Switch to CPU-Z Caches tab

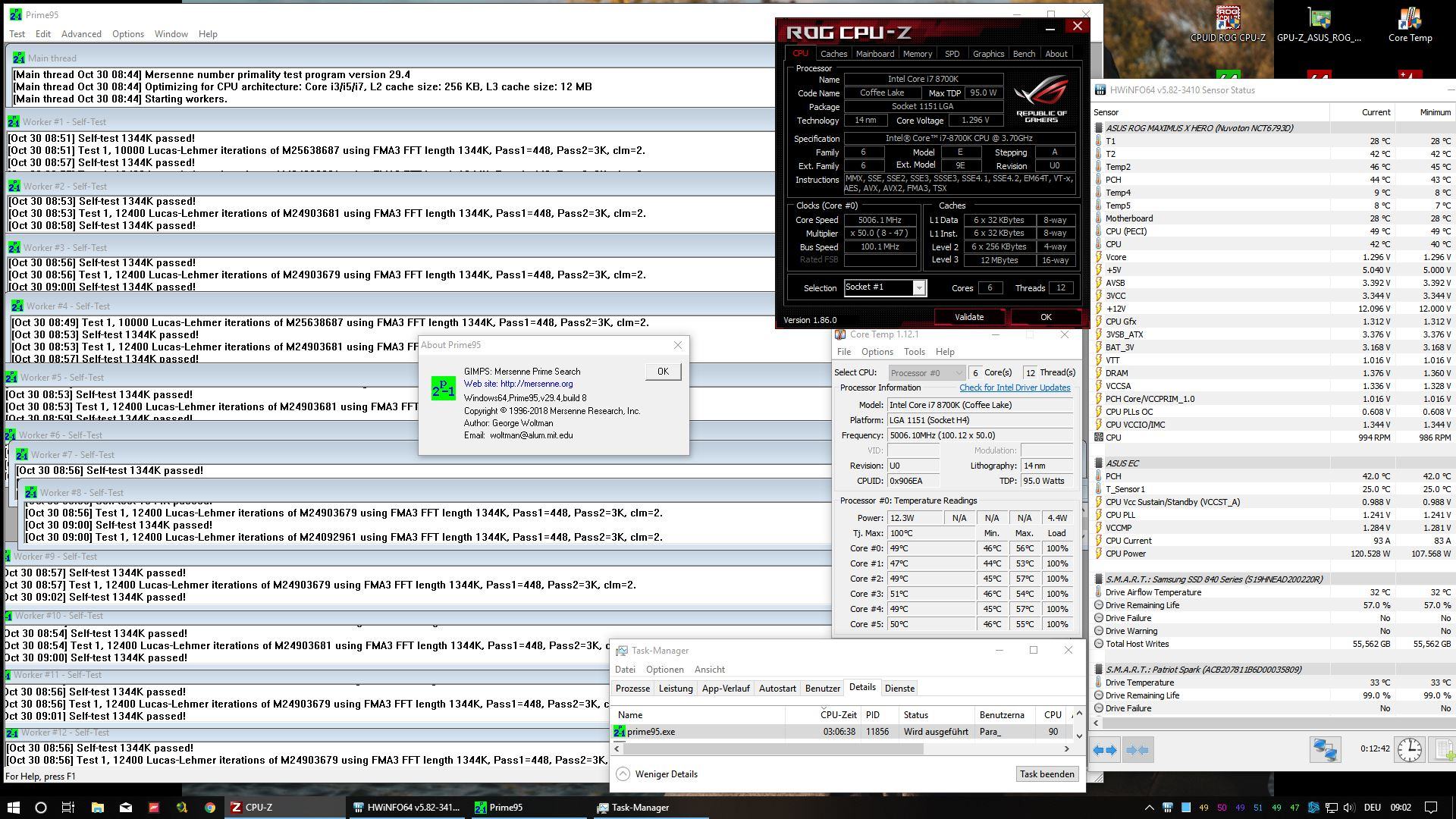(x=833, y=54)
